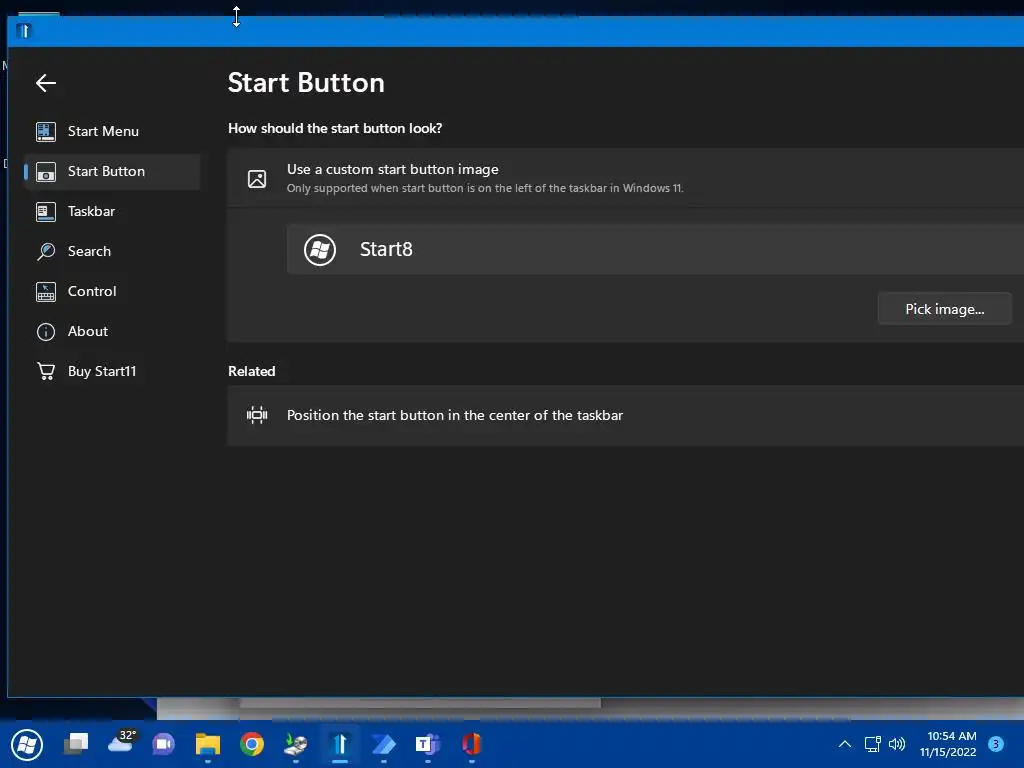Select the Start8 button image option
This screenshot has width=1024, height=768.
pyautogui.click(x=655, y=249)
